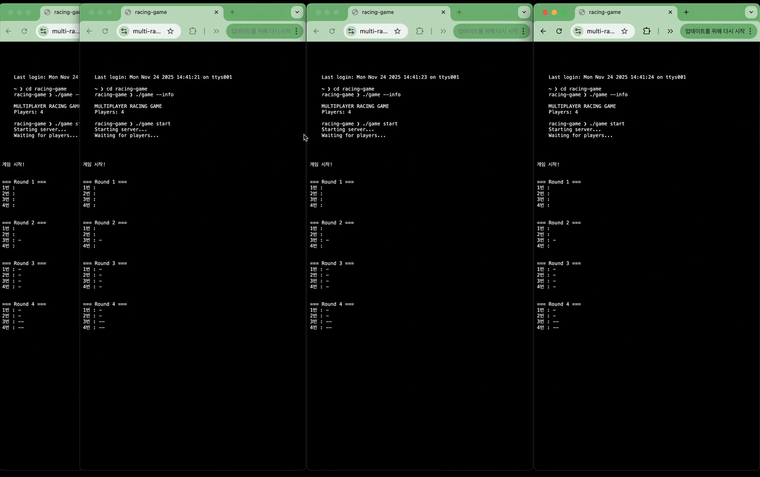Bookmark the page with star in rightmost window
The width and height of the screenshot is (760, 477).
click(x=624, y=31)
